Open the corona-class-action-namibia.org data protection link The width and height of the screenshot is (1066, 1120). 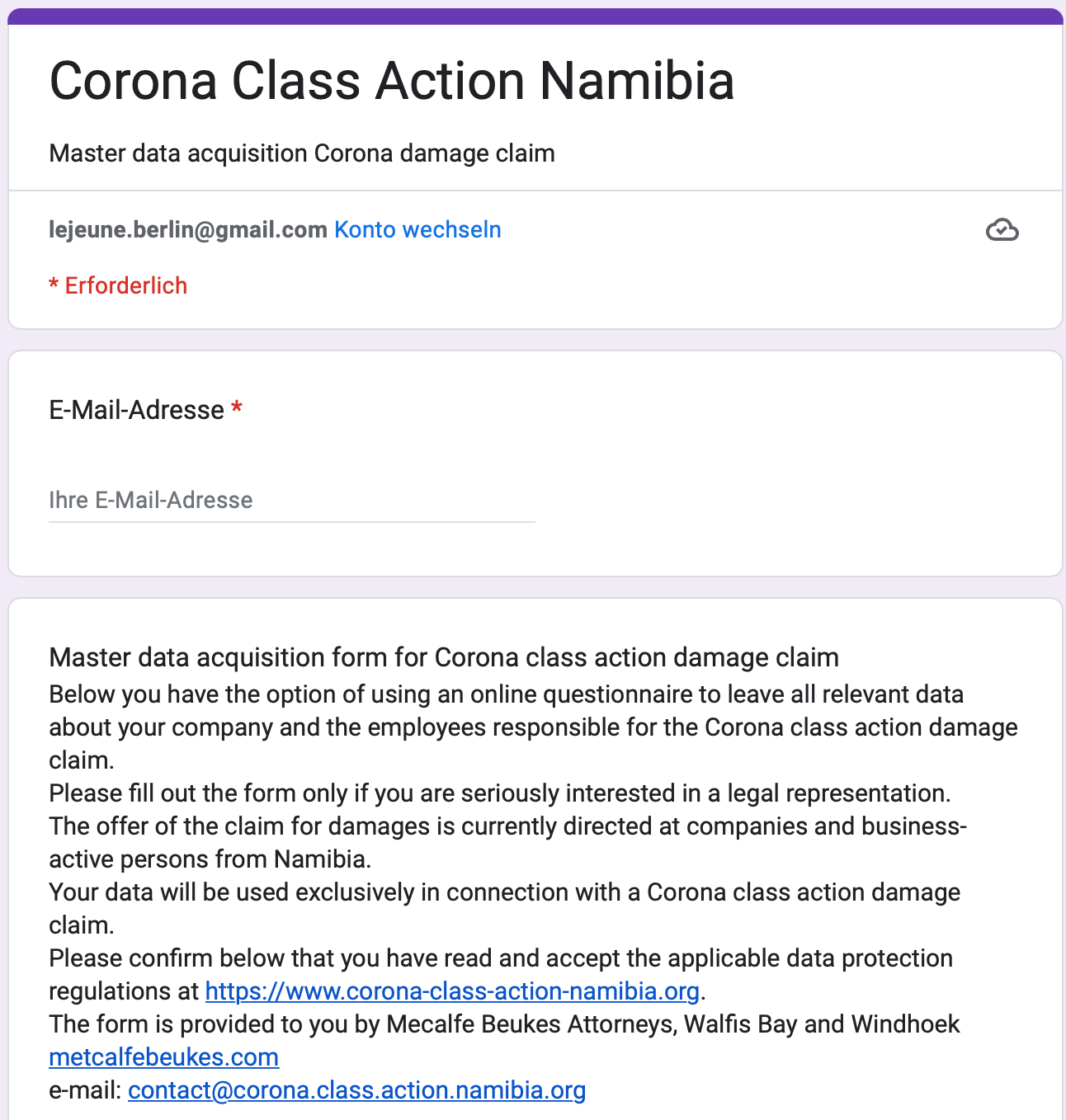452,991
